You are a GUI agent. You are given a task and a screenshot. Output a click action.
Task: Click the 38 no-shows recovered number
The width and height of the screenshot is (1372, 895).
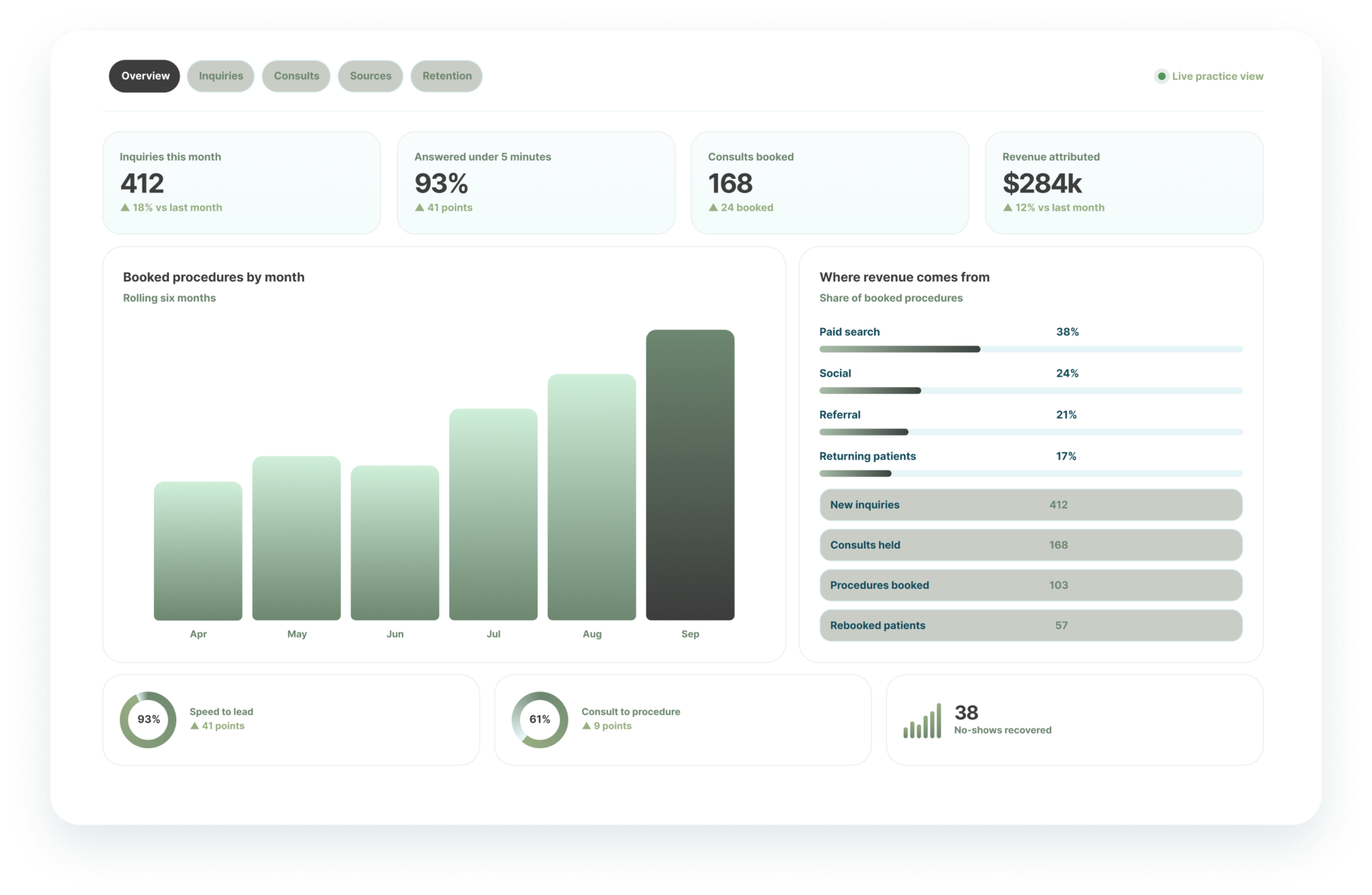coord(966,712)
